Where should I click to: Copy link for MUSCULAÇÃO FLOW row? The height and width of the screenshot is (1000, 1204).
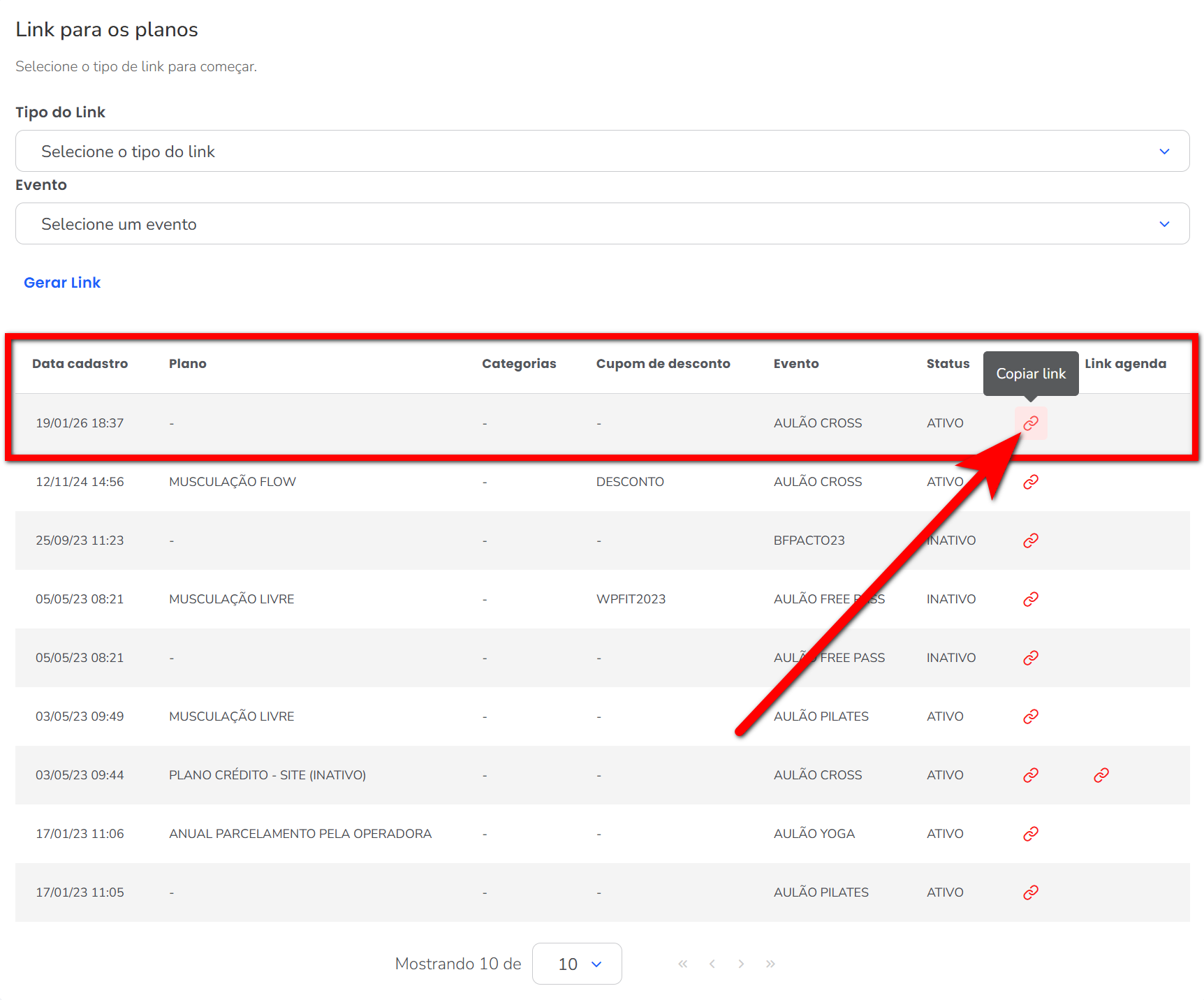(1031, 482)
